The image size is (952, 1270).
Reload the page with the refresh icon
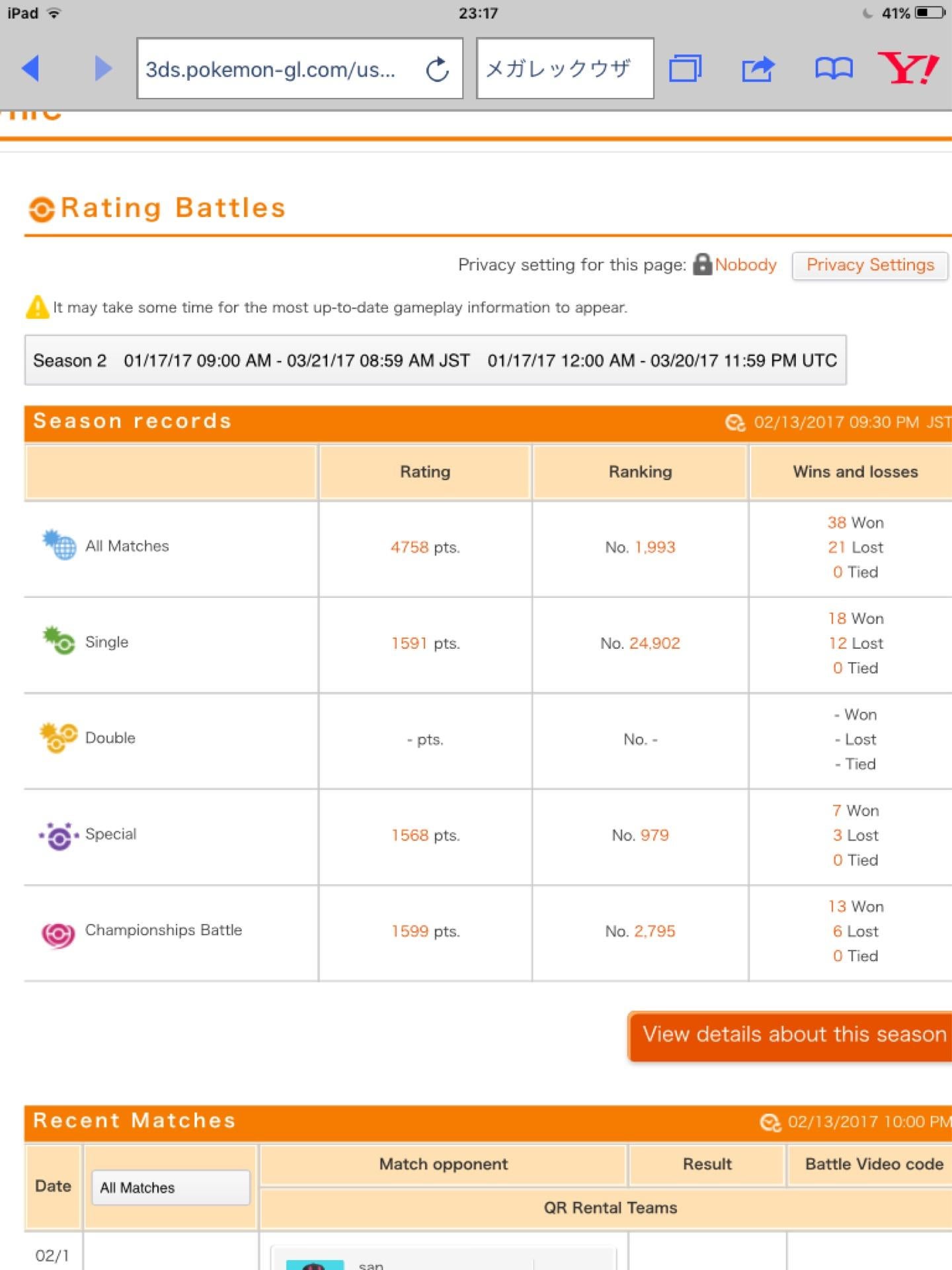click(437, 69)
